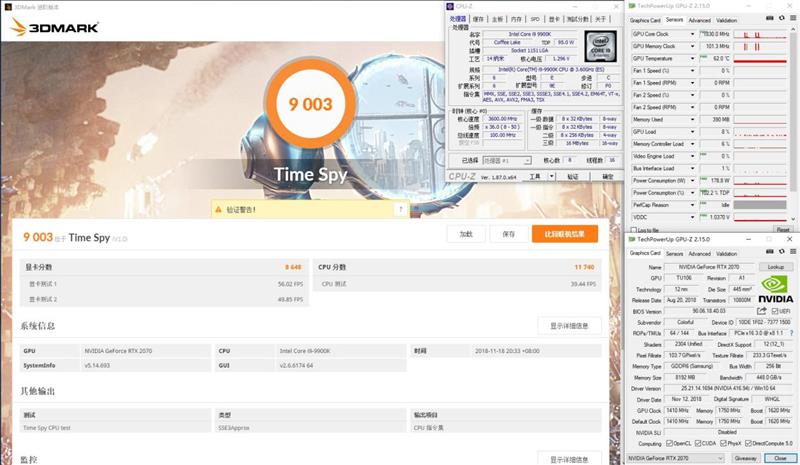Click the warning triangle icon in the validation banner
This screenshot has width=800, height=465.
[x=218, y=210]
